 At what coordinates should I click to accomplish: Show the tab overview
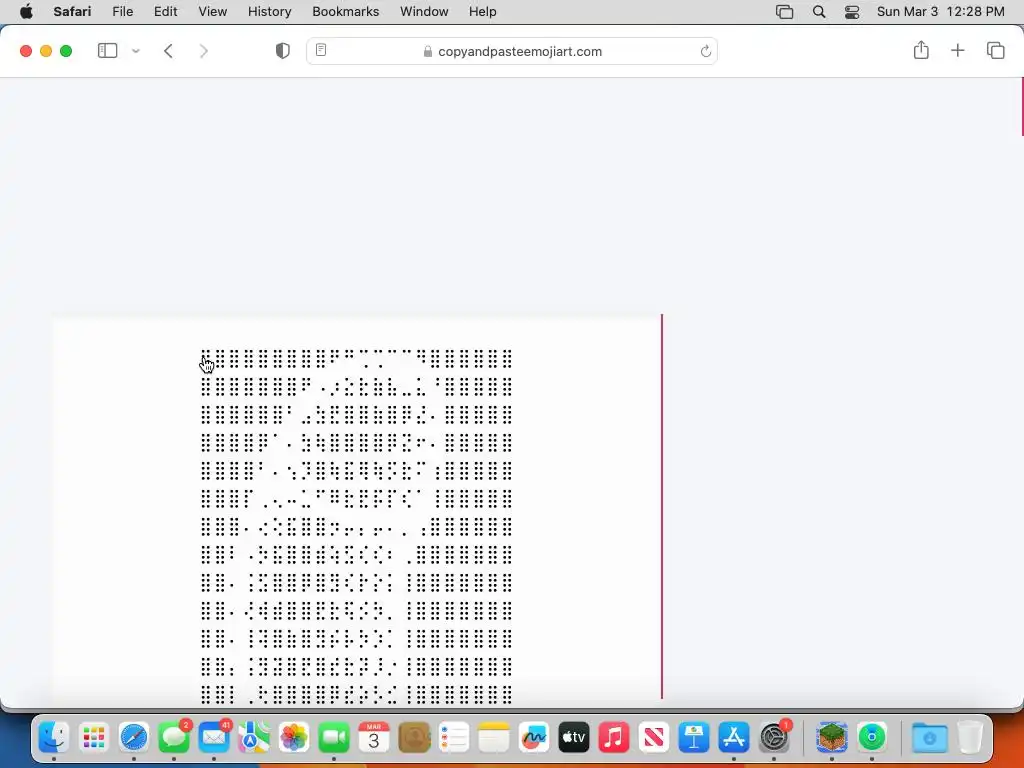(995, 50)
